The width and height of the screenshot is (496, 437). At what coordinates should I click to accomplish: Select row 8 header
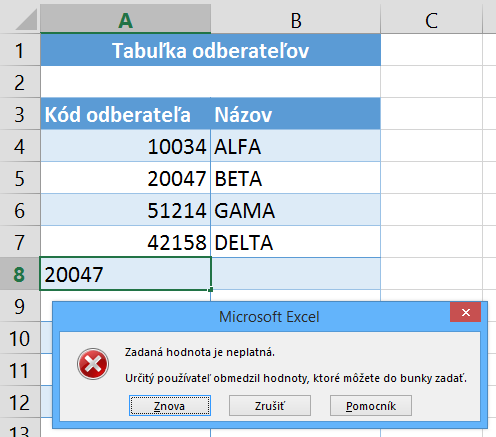tap(20, 274)
